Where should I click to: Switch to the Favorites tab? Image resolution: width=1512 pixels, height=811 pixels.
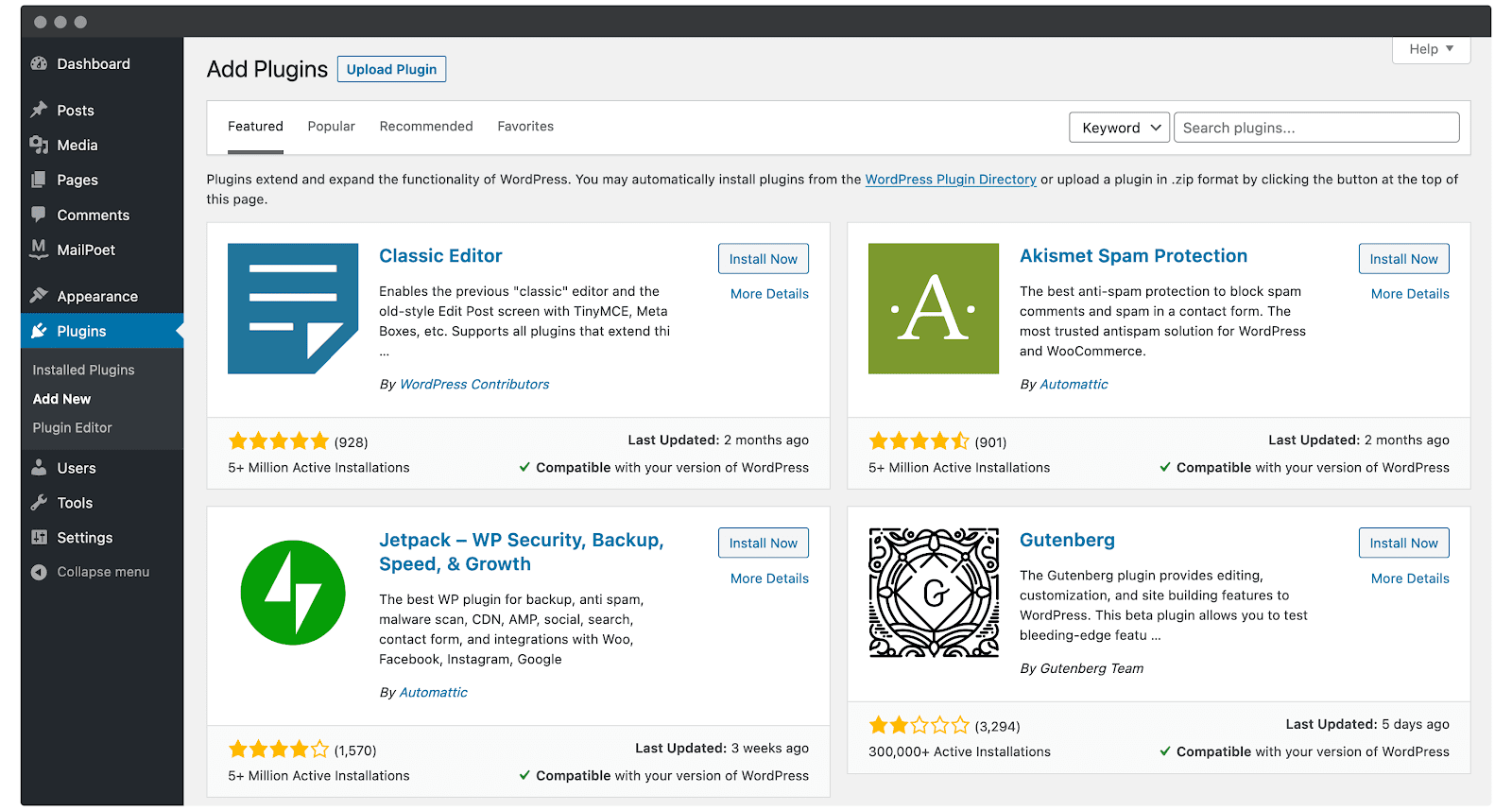coord(525,127)
